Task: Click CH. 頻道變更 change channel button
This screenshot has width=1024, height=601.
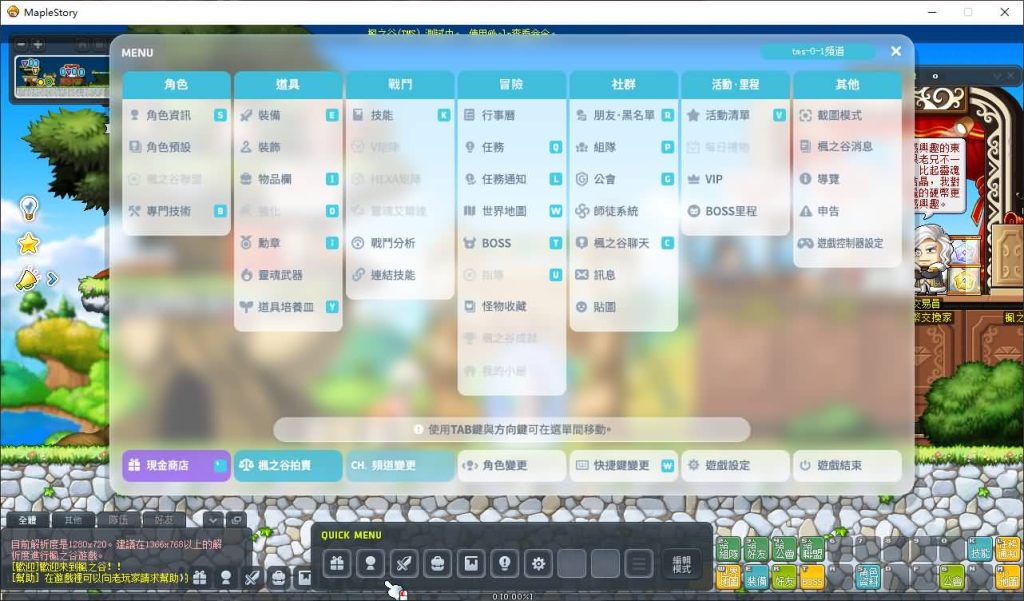Action: coord(400,466)
